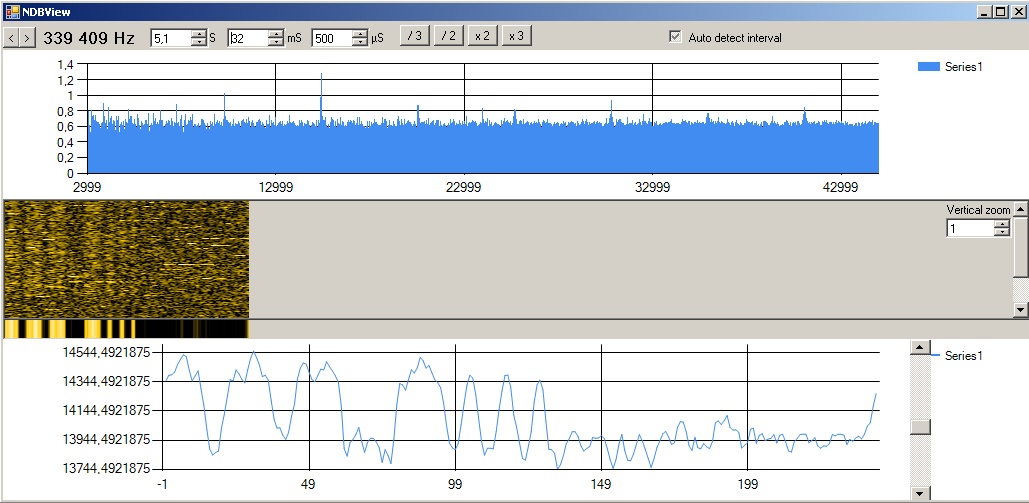Increase the microseconds value with up arrow
Screen dimensions: 1029x503
[360, 34]
